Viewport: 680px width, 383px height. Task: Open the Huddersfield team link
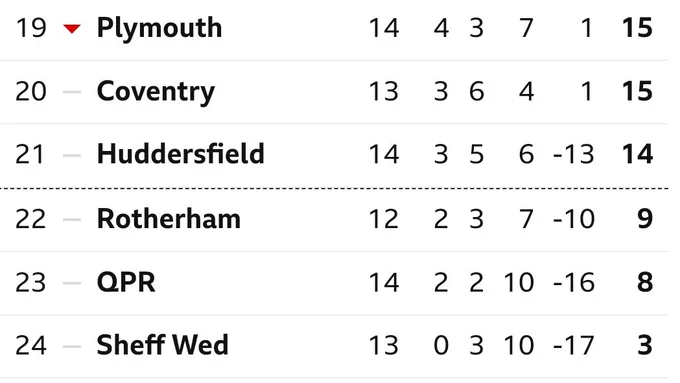181,154
